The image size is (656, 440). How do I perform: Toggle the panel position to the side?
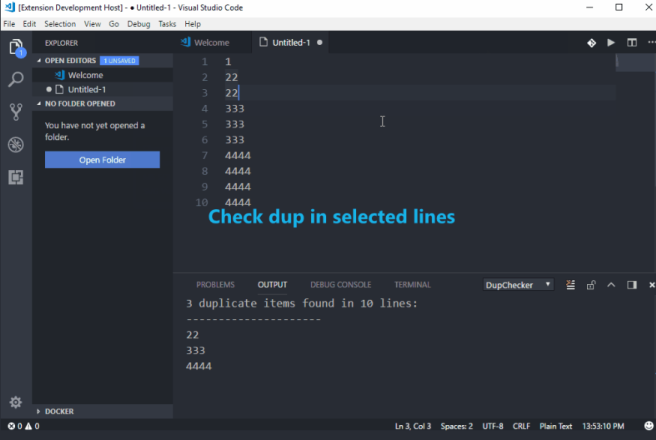point(631,285)
